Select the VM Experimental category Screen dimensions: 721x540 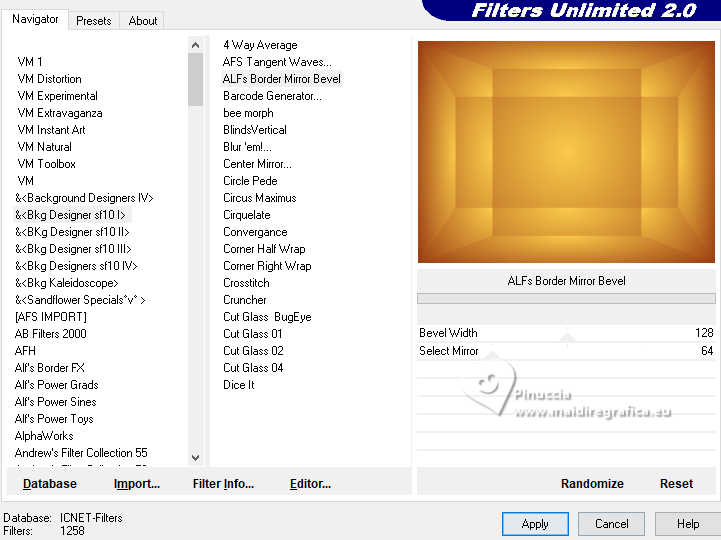[57, 96]
